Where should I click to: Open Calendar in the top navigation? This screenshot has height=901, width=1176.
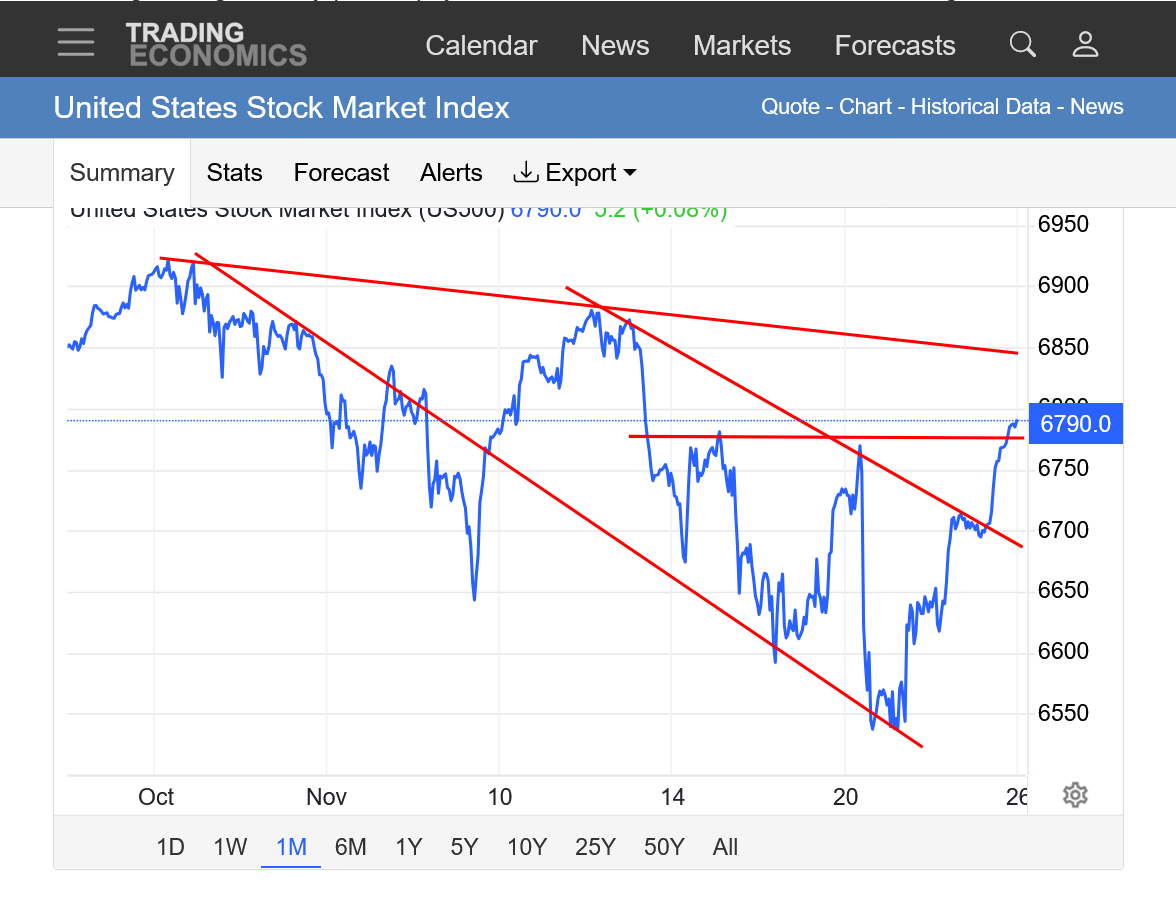481,46
